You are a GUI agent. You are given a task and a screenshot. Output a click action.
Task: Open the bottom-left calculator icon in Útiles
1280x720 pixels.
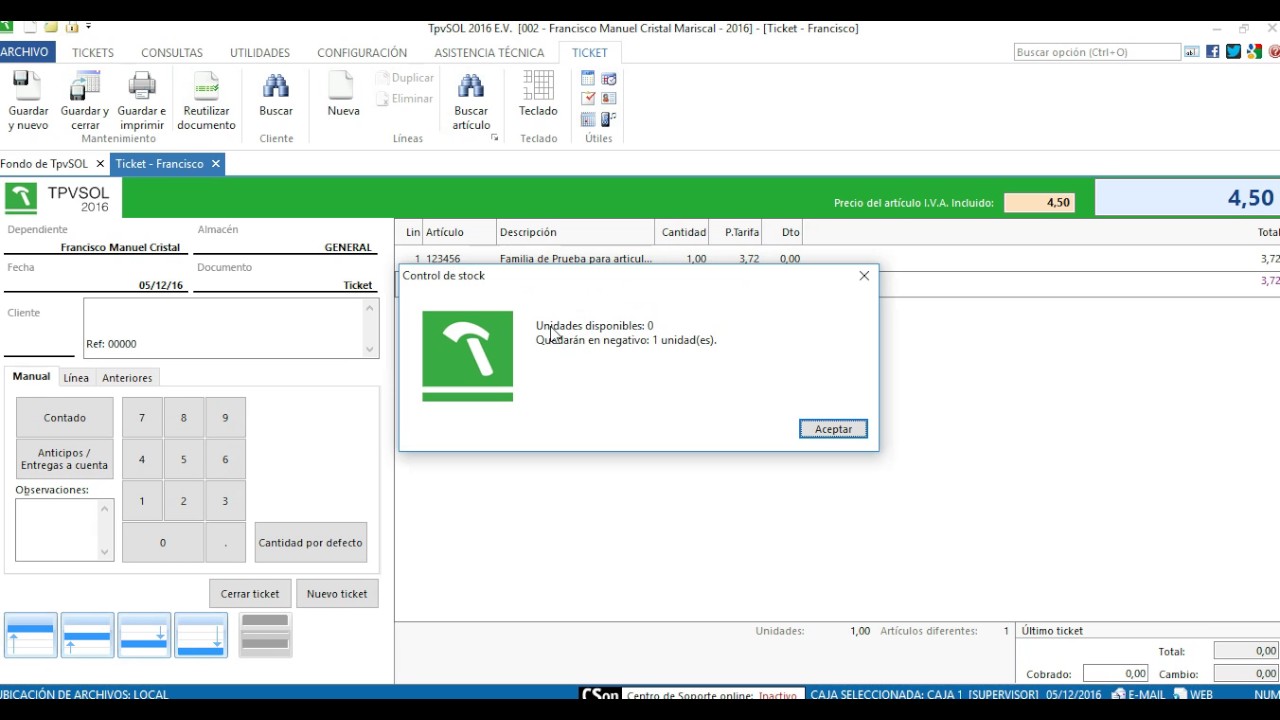coord(588,119)
